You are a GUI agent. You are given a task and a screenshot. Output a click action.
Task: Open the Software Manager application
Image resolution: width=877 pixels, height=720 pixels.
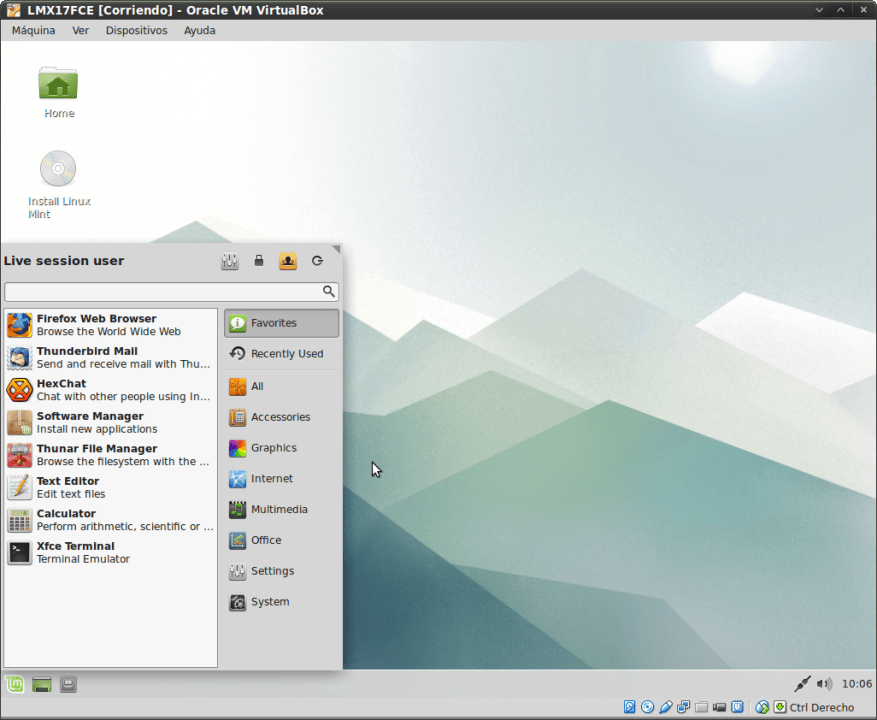[110, 422]
